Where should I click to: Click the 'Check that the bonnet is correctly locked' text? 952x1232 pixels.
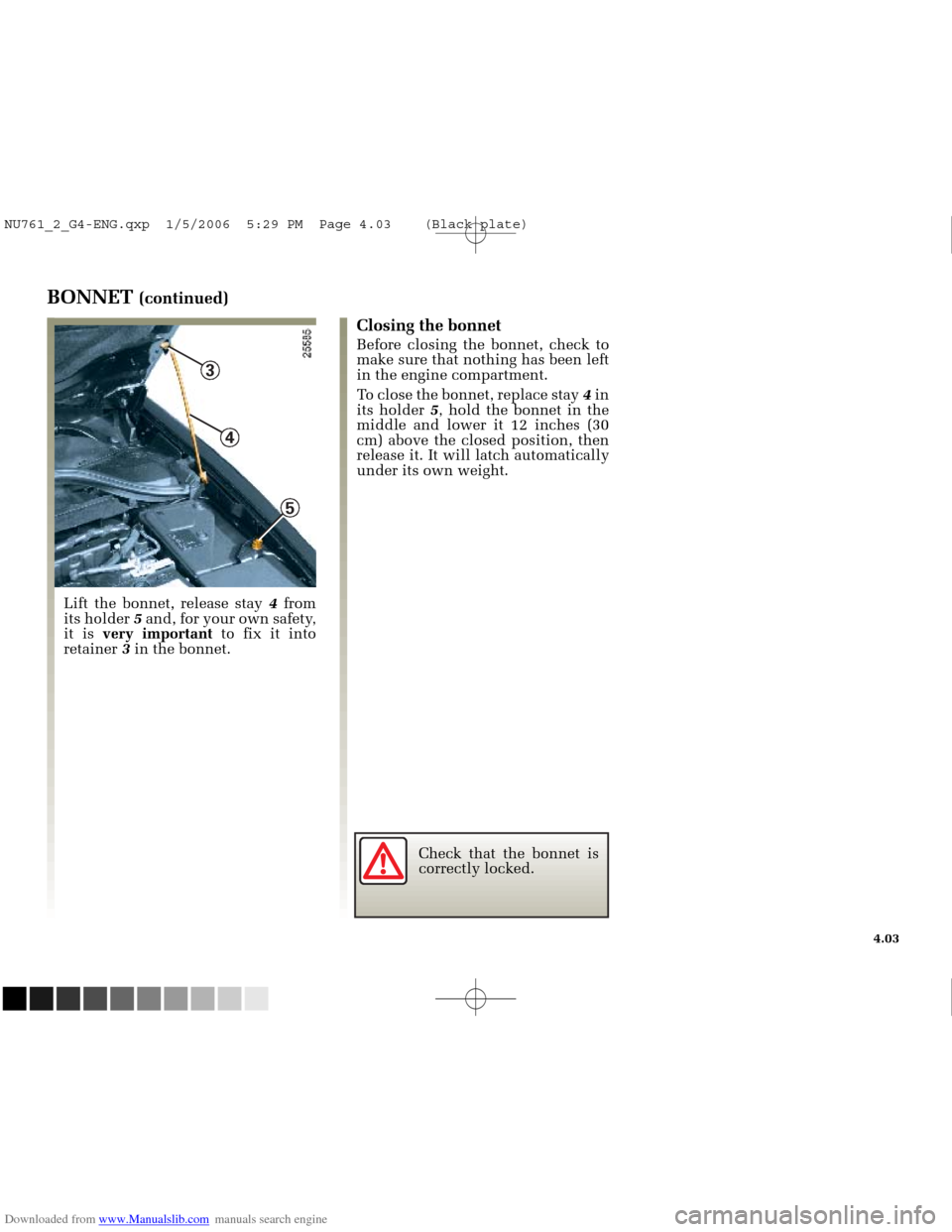click(508, 861)
